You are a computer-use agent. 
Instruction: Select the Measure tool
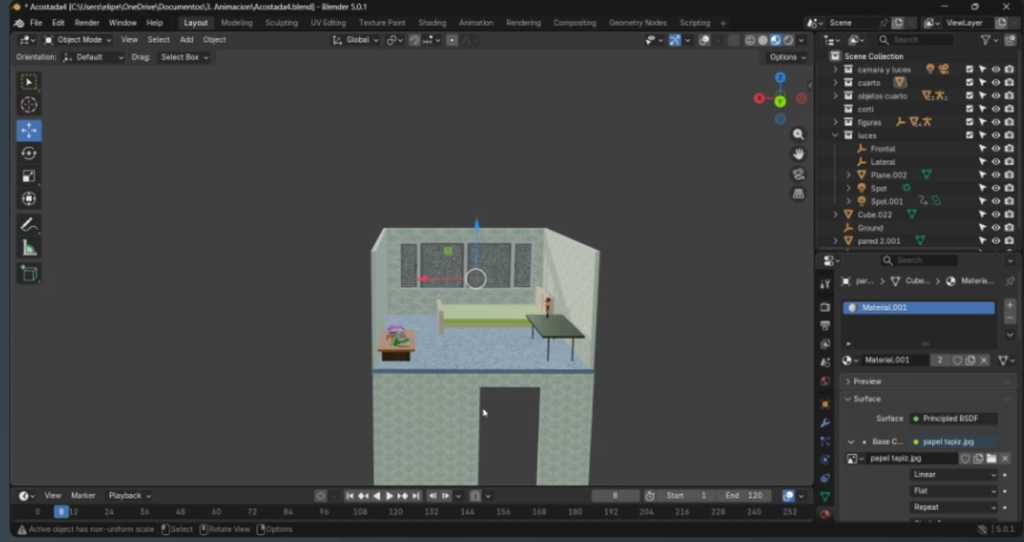(x=29, y=248)
